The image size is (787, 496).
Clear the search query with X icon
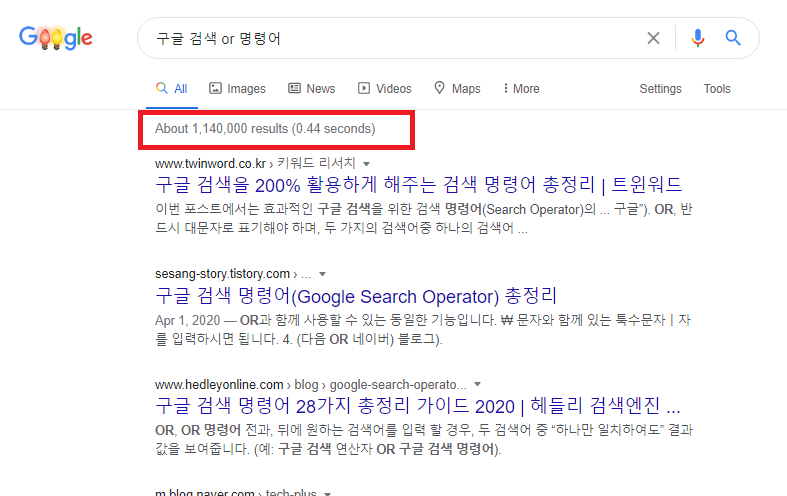click(x=653, y=38)
